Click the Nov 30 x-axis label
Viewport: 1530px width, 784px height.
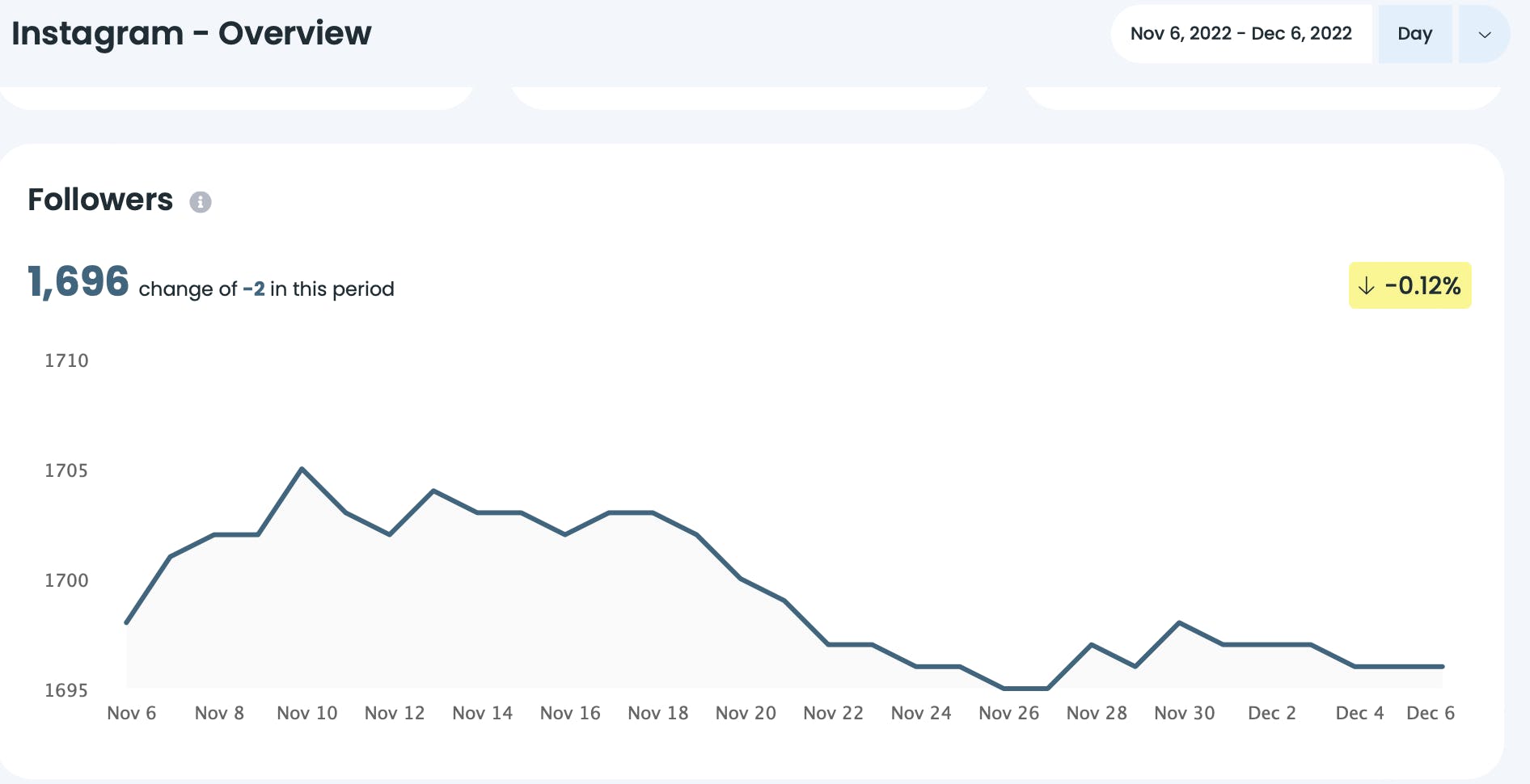[1185, 713]
